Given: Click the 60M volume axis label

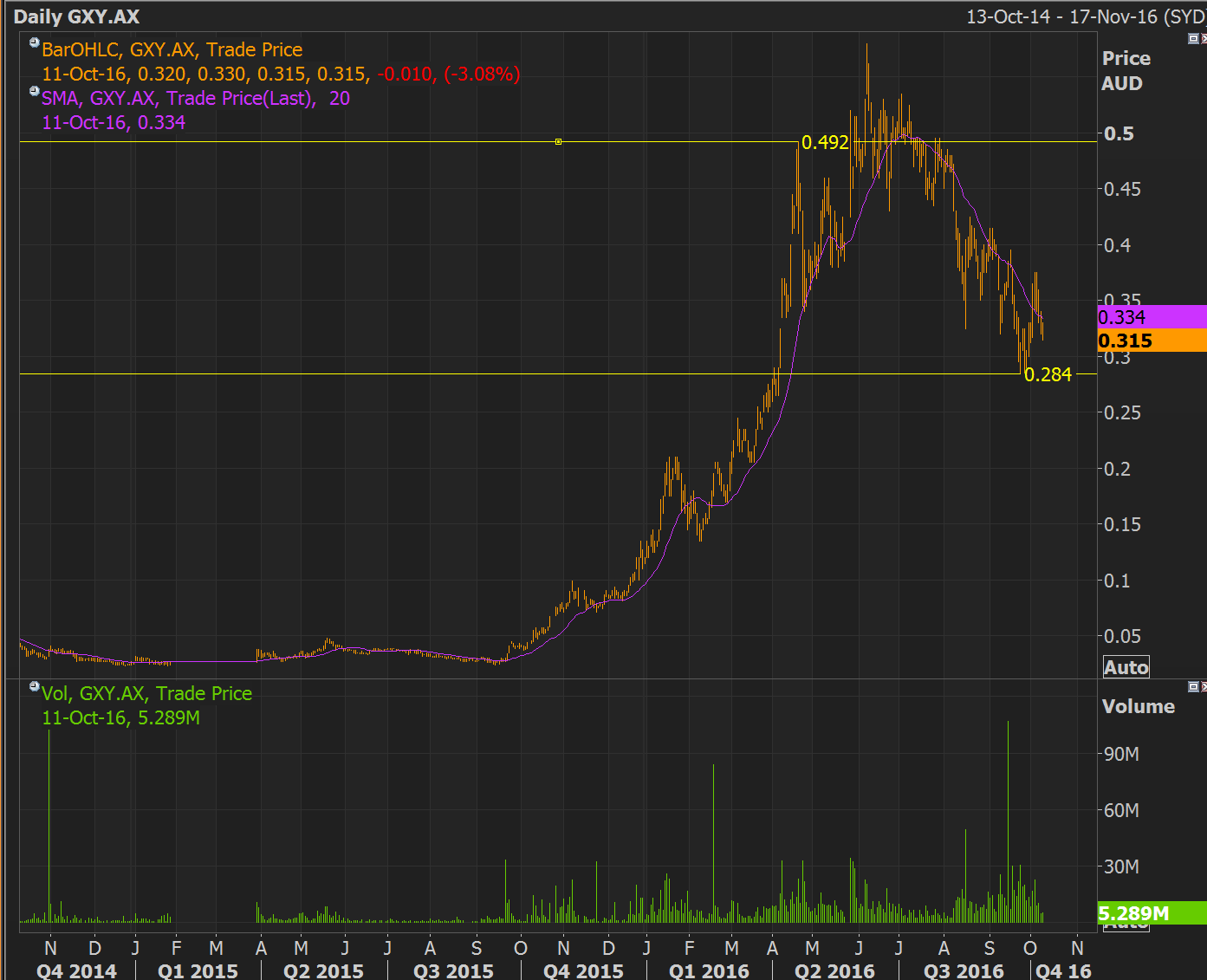Looking at the screenshot, I should (1121, 810).
